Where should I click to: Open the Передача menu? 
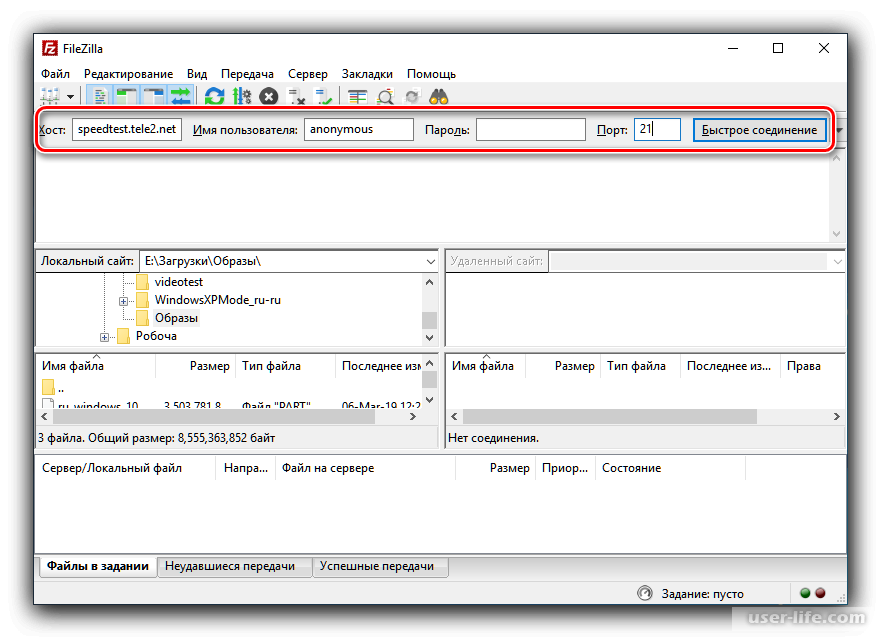pos(247,74)
